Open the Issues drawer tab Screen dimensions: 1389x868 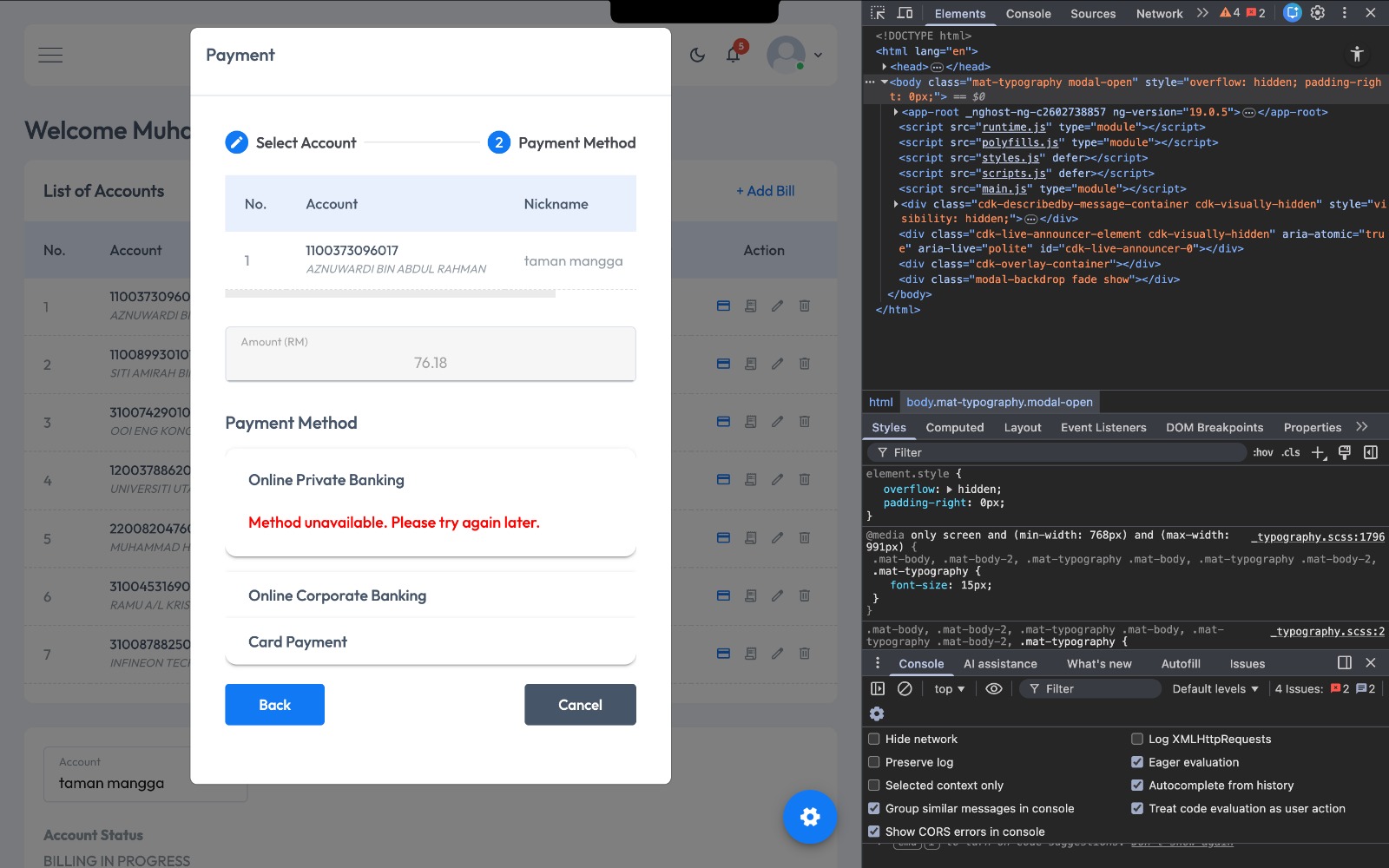click(1247, 663)
